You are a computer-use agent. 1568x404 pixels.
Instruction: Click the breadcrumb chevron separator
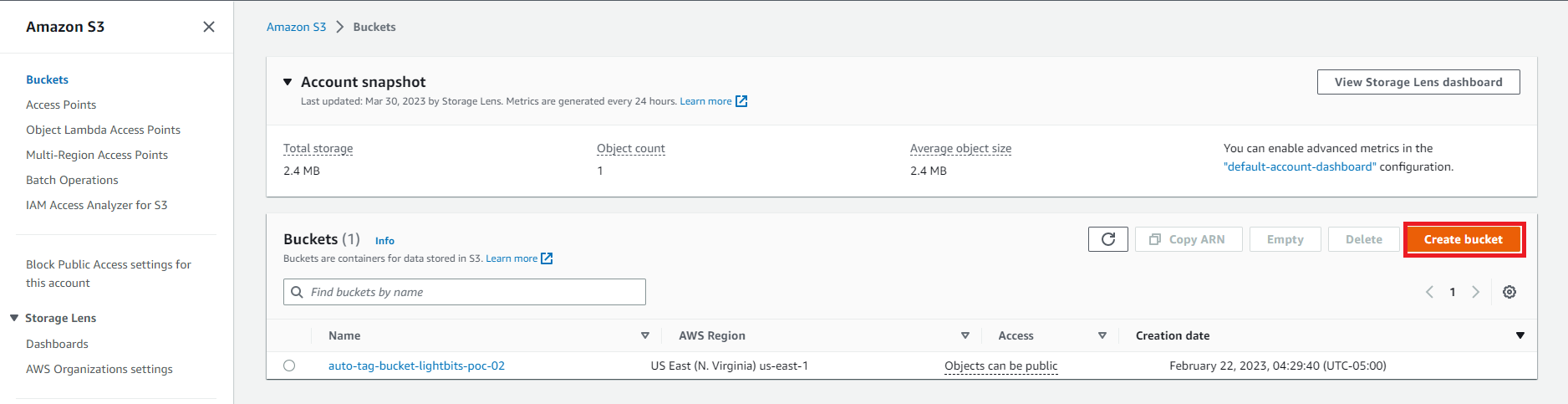(x=339, y=27)
